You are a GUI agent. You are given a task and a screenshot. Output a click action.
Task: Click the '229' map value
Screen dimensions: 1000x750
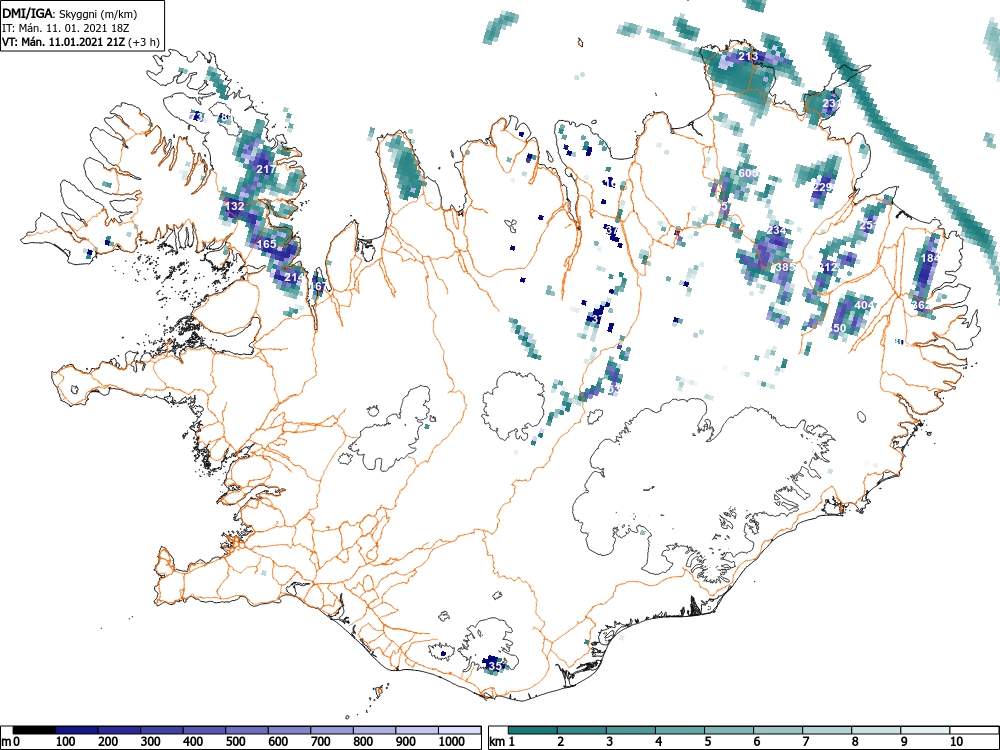click(x=822, y=187)
